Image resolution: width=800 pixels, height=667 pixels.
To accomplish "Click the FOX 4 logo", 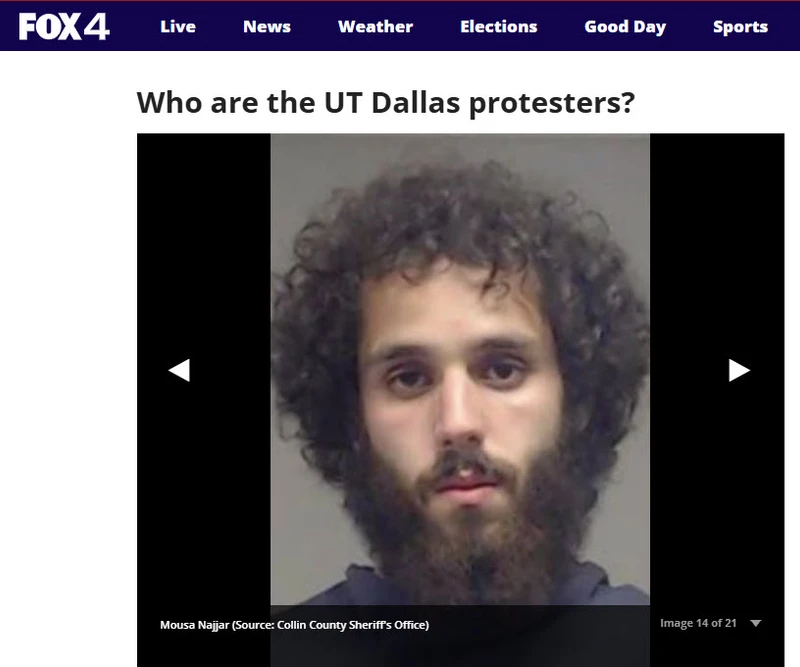I will point(64,27).
